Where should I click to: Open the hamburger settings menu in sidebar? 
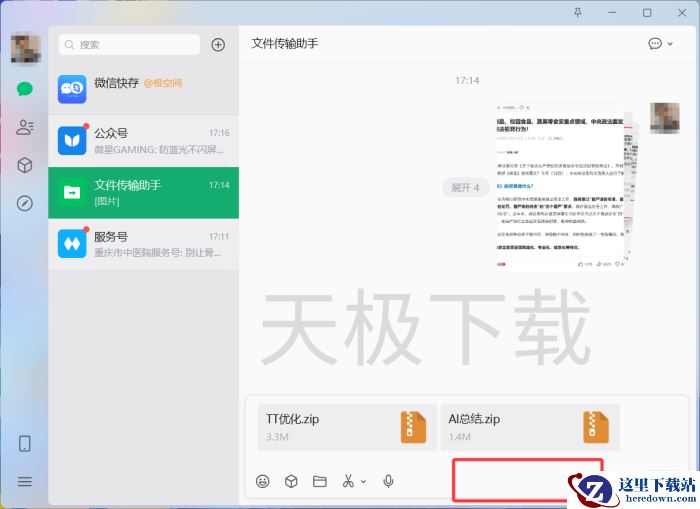click(25, 481)
